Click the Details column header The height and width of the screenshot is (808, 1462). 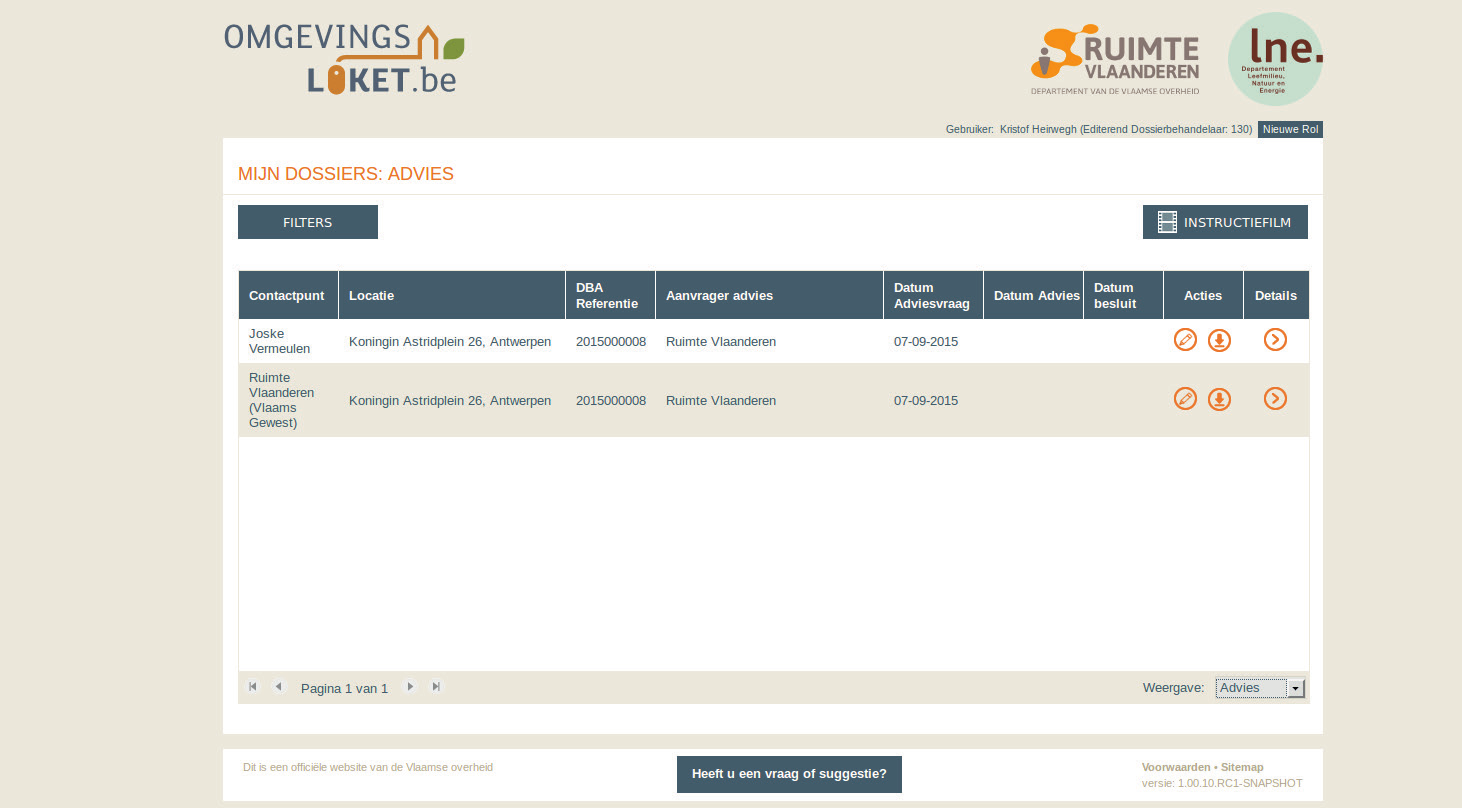coord(1276,295)
